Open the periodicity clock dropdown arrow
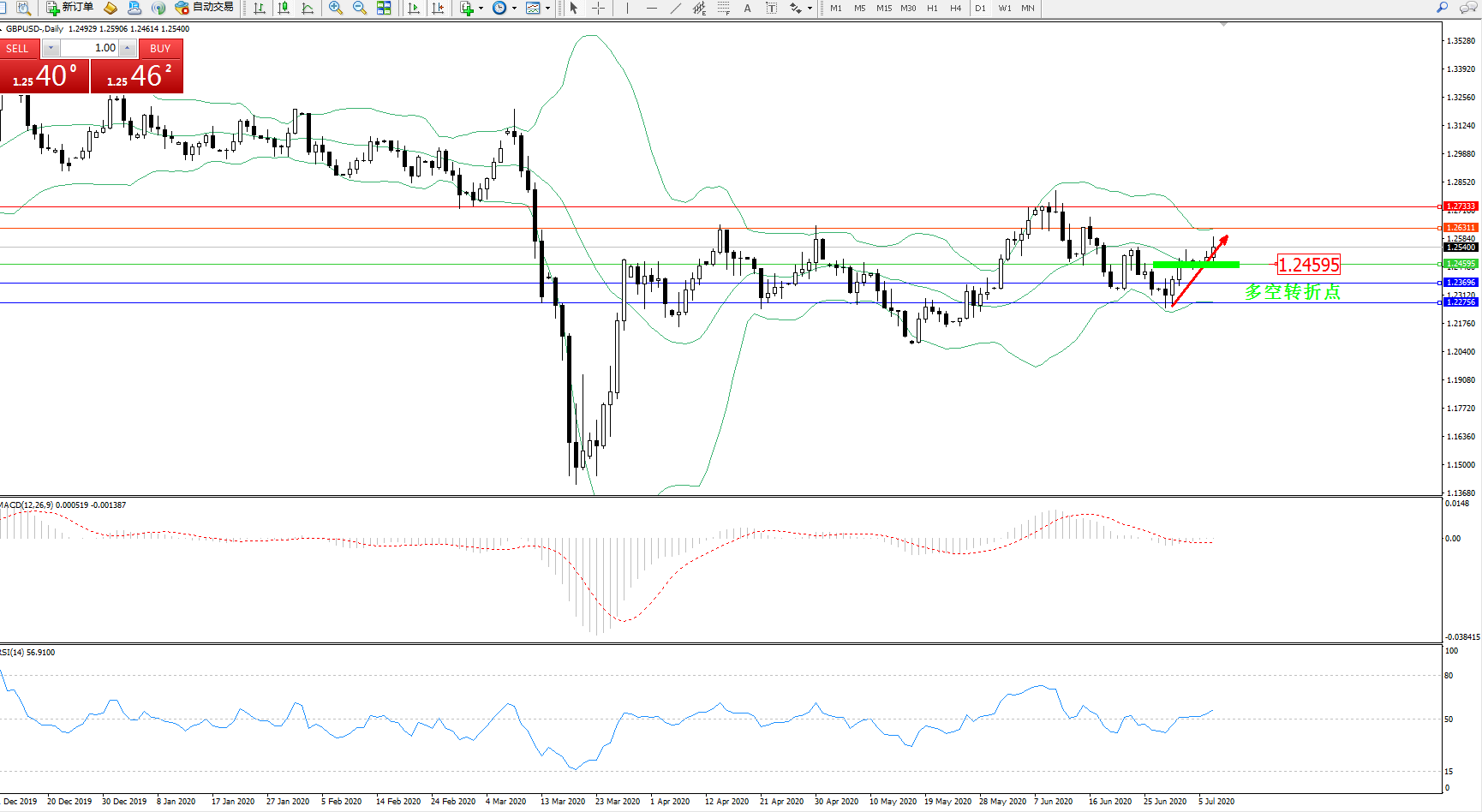The image size is (1482, 812). pos(514,9)
